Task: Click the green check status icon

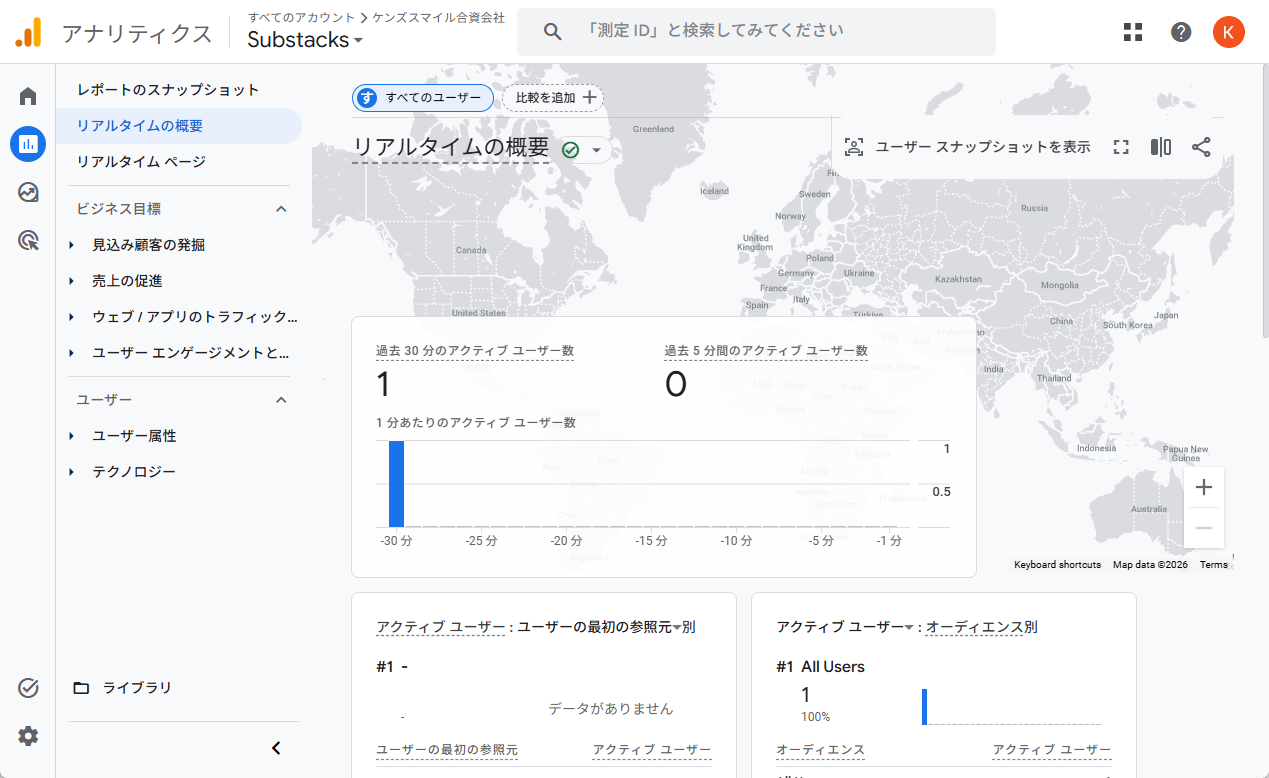Action: 571,150
